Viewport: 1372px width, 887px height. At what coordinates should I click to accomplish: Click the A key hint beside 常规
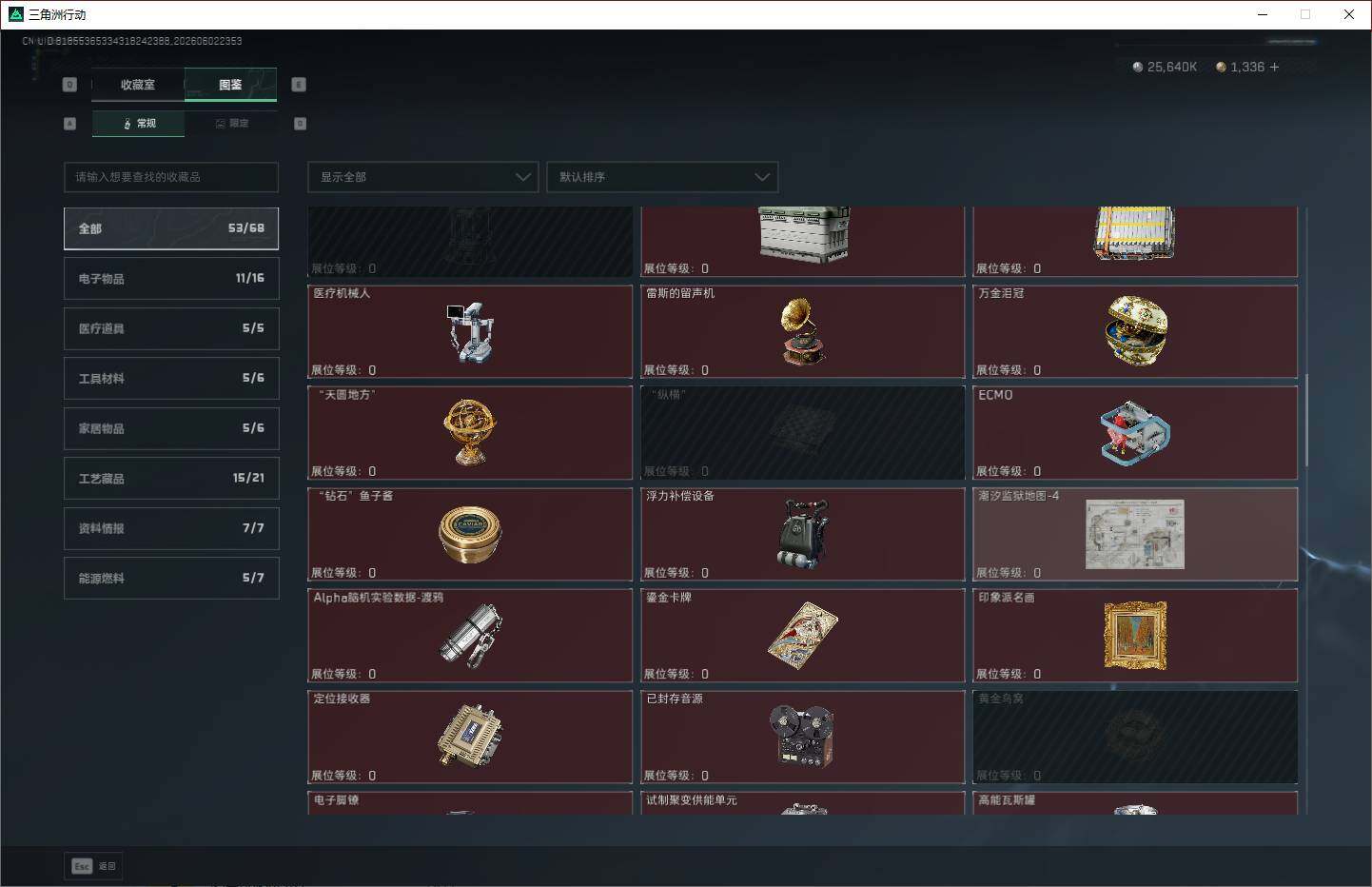[x=69, y=124]
